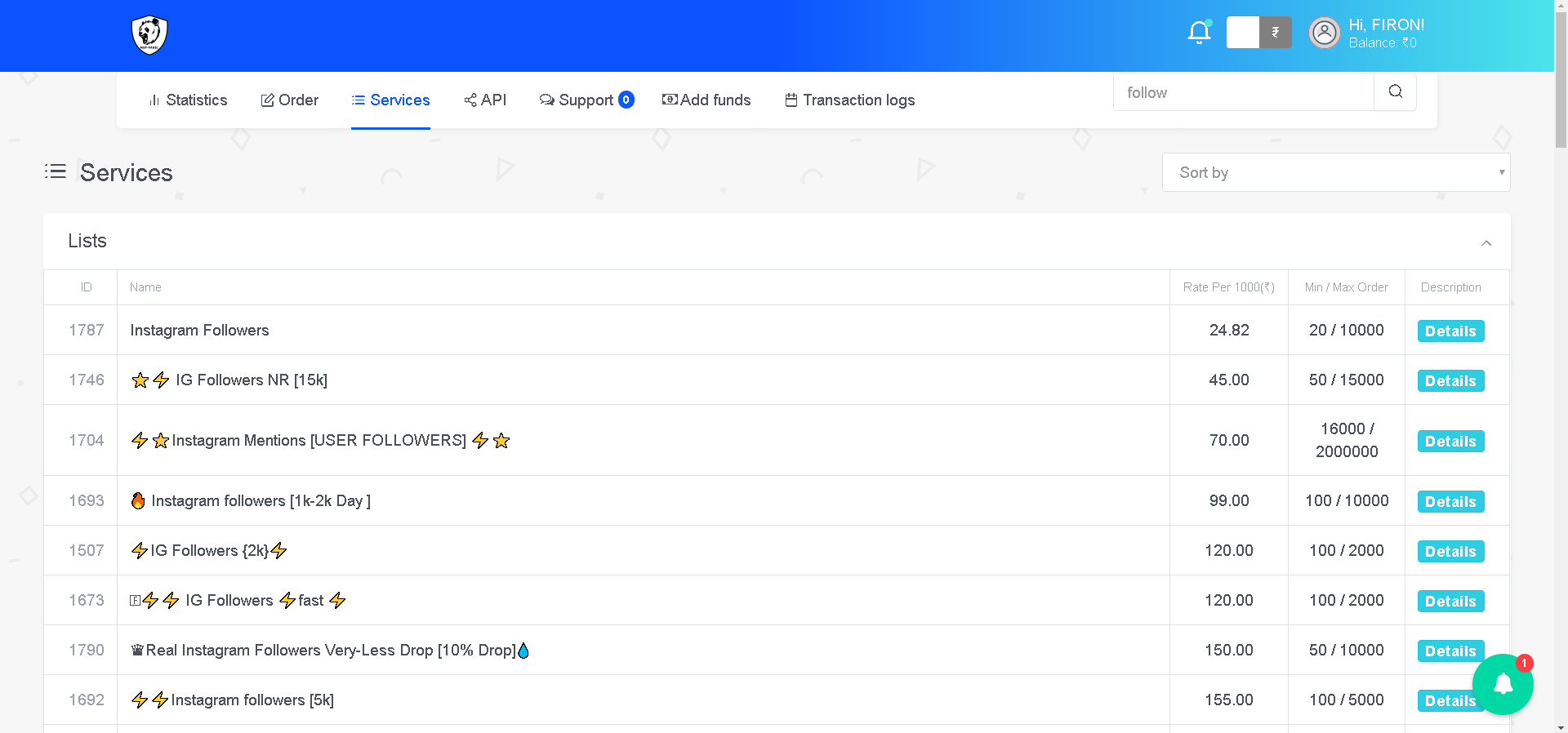Click the panda logo in header
The height and width of the screenshot is (733, 1568).
[x=149, y=35]
